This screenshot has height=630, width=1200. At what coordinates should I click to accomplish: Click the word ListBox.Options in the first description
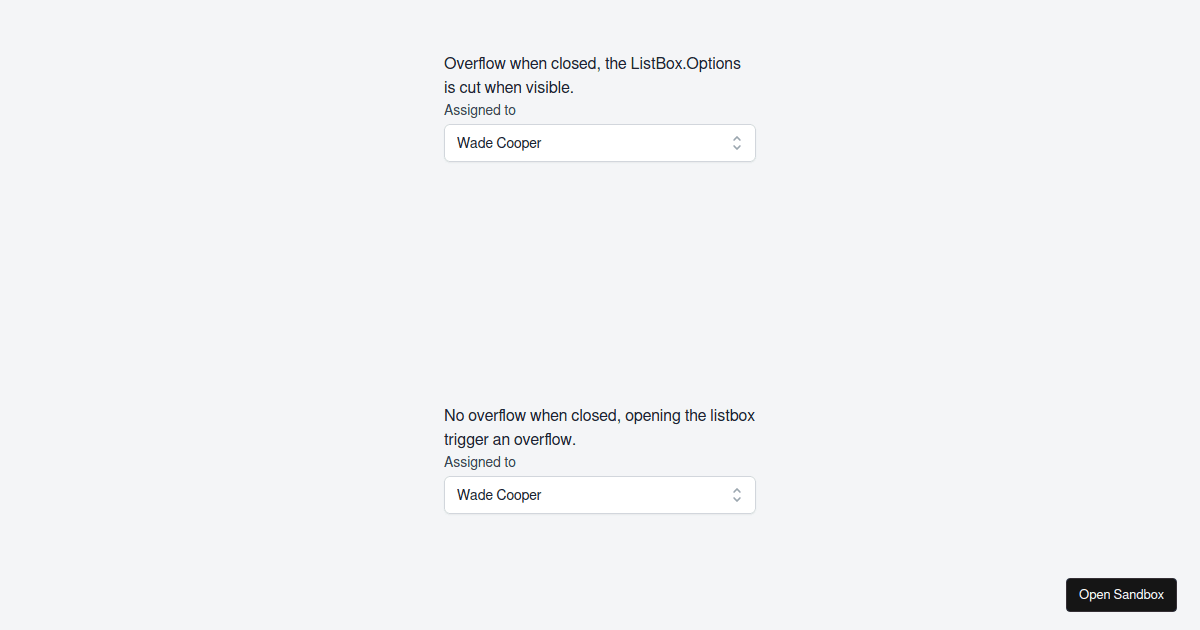coord(686,63)
